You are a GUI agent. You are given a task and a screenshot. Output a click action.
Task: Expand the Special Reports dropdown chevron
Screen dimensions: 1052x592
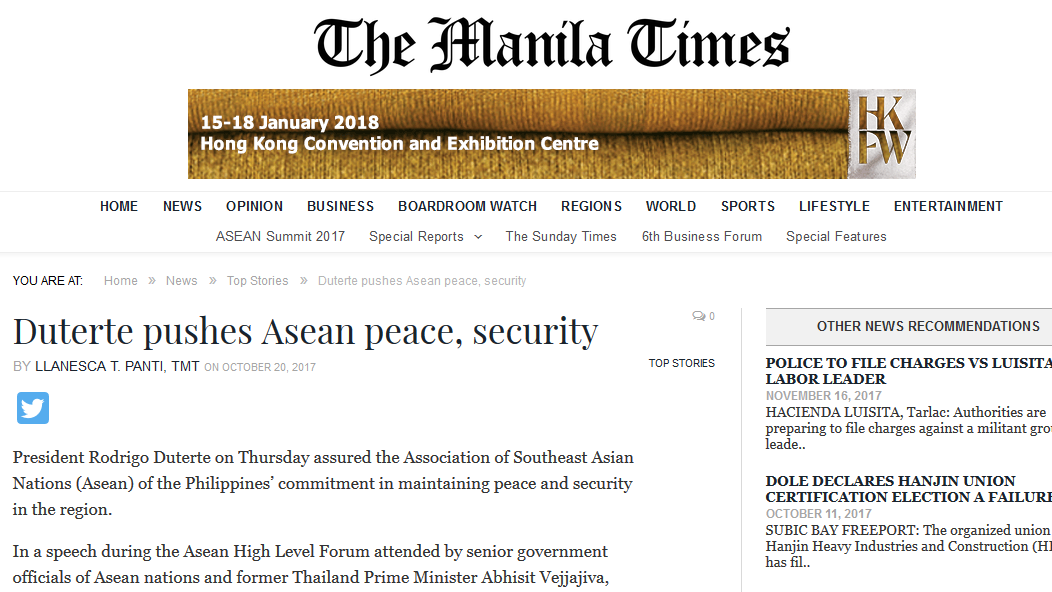478,237
